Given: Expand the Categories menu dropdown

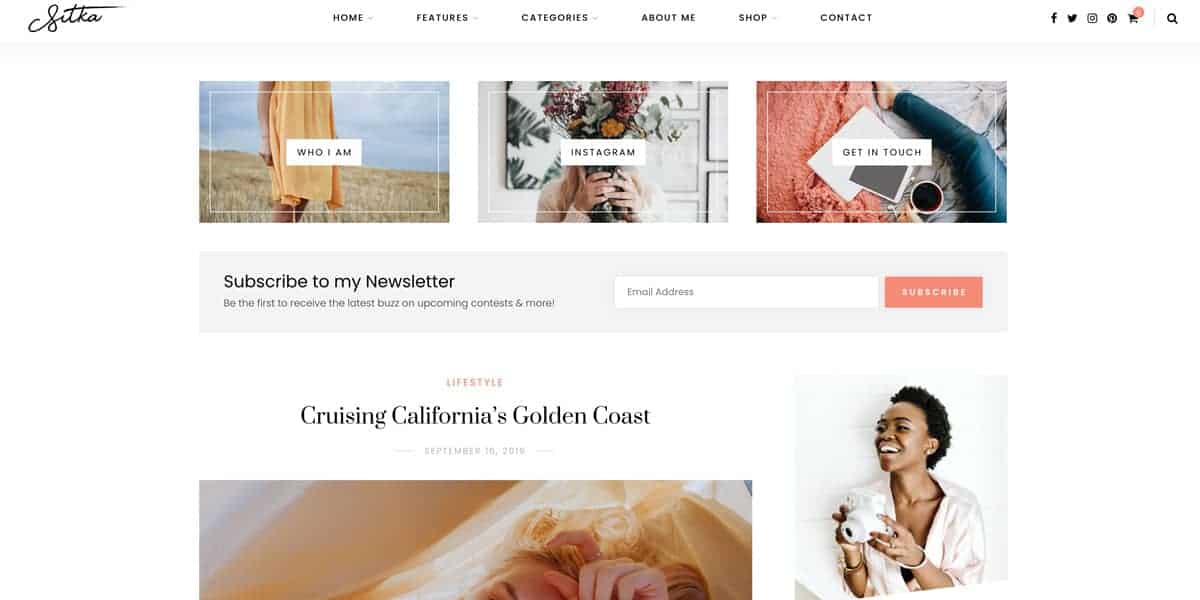Looking at the screenshot, I should coord(559,18).
